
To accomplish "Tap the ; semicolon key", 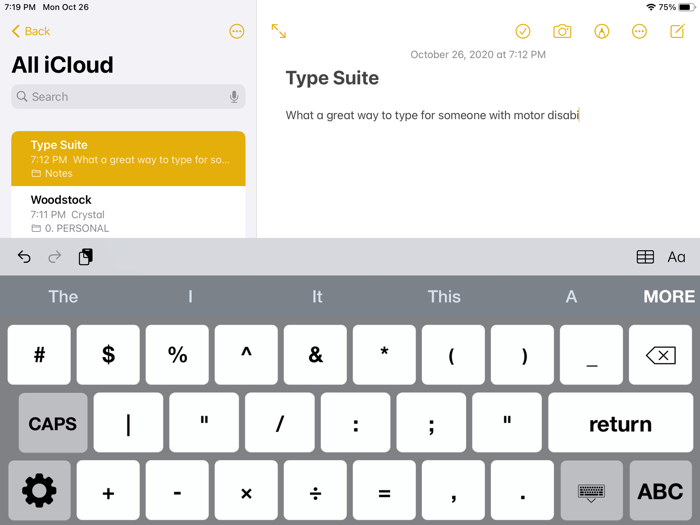I will pos(431,423).
